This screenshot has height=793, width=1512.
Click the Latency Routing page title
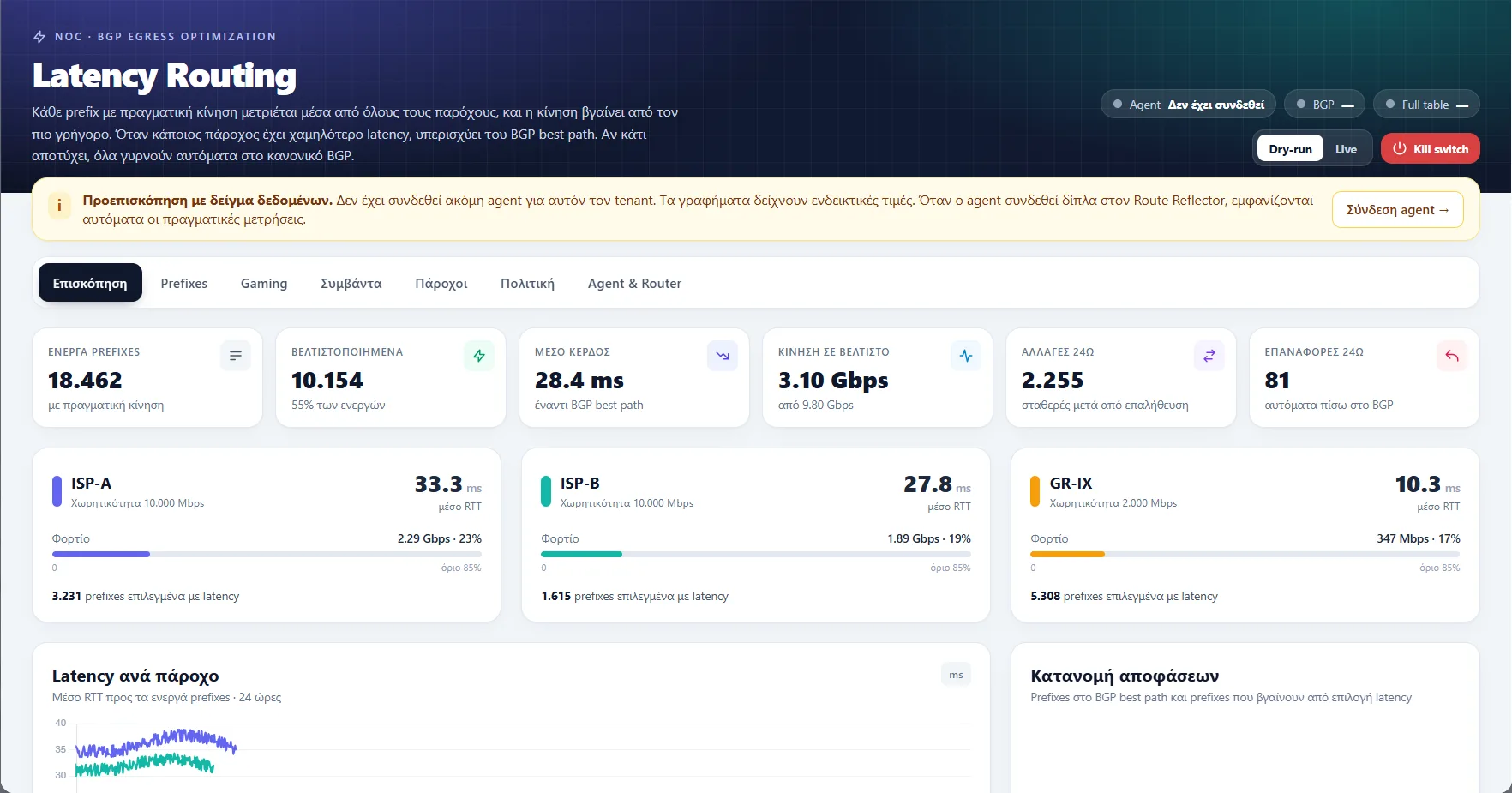[x=165, y=75]
